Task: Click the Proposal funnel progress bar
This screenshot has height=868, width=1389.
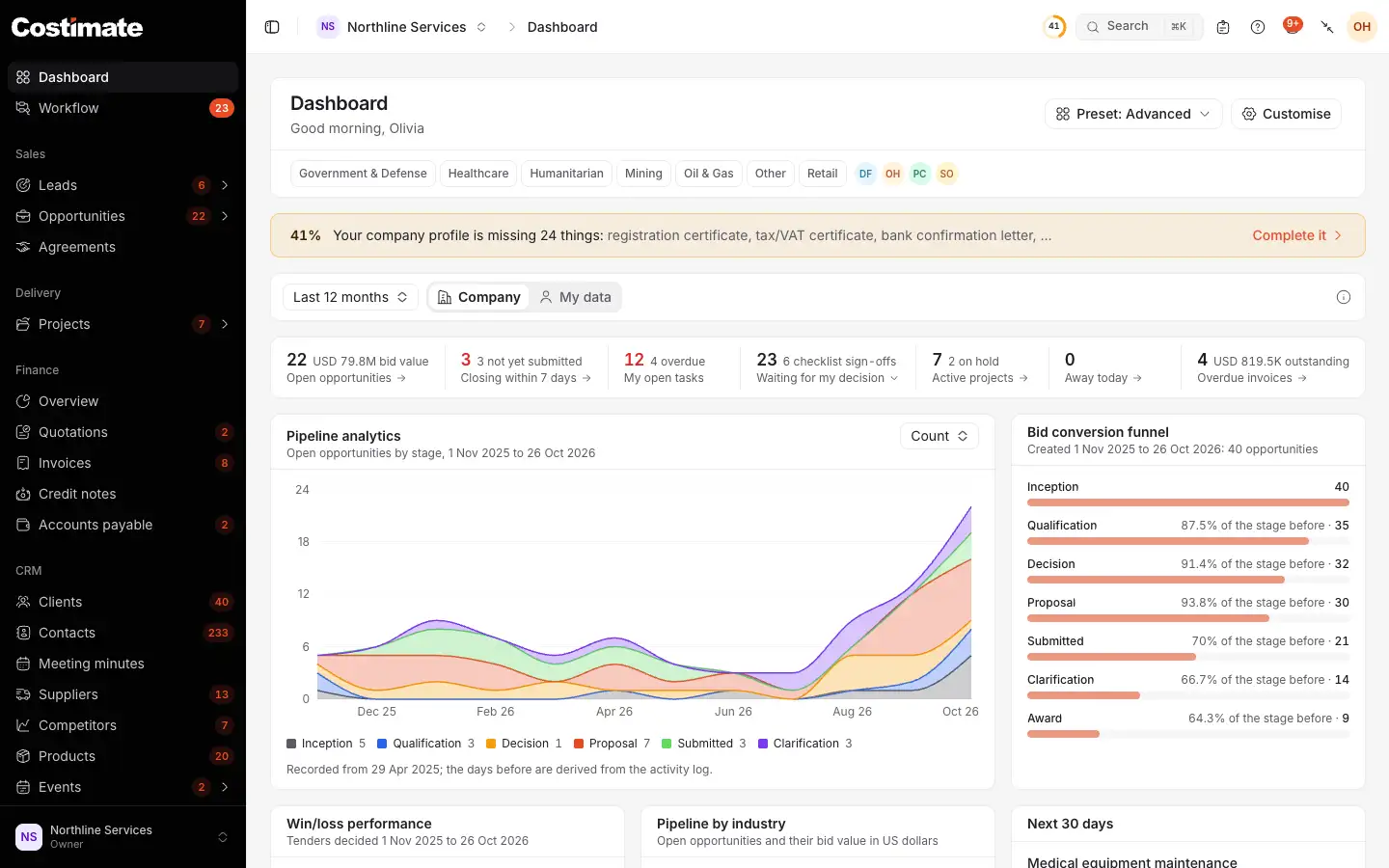Action: click(1188, 618)
